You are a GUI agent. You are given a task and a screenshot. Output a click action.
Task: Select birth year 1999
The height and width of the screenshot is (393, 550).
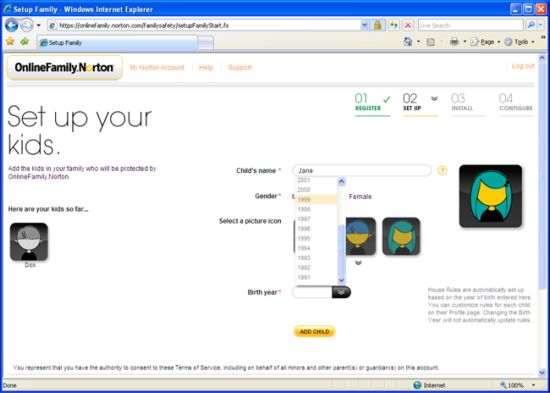(x=316, y=200)
